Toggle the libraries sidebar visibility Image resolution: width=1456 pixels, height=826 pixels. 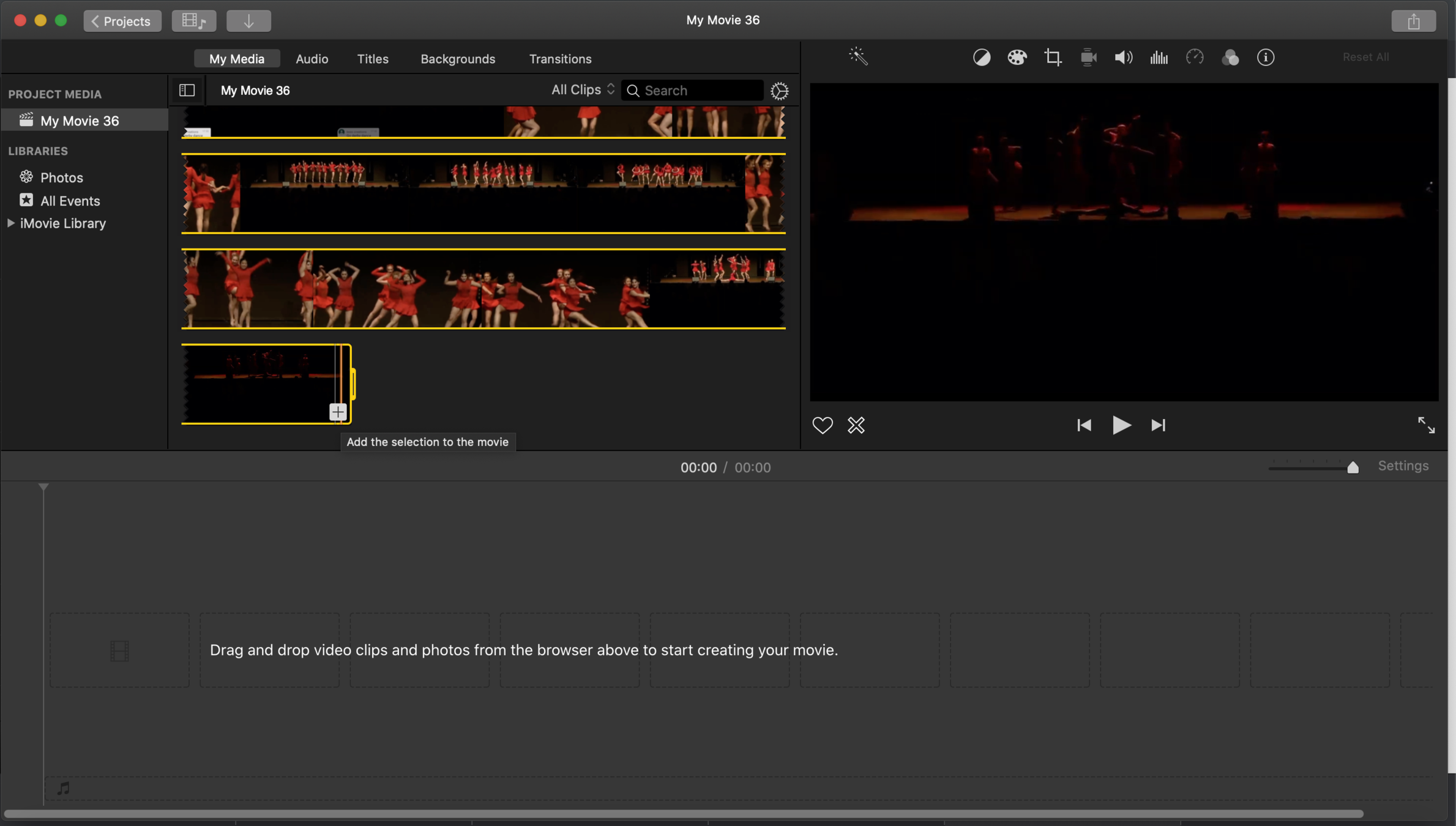click(187, 91)
